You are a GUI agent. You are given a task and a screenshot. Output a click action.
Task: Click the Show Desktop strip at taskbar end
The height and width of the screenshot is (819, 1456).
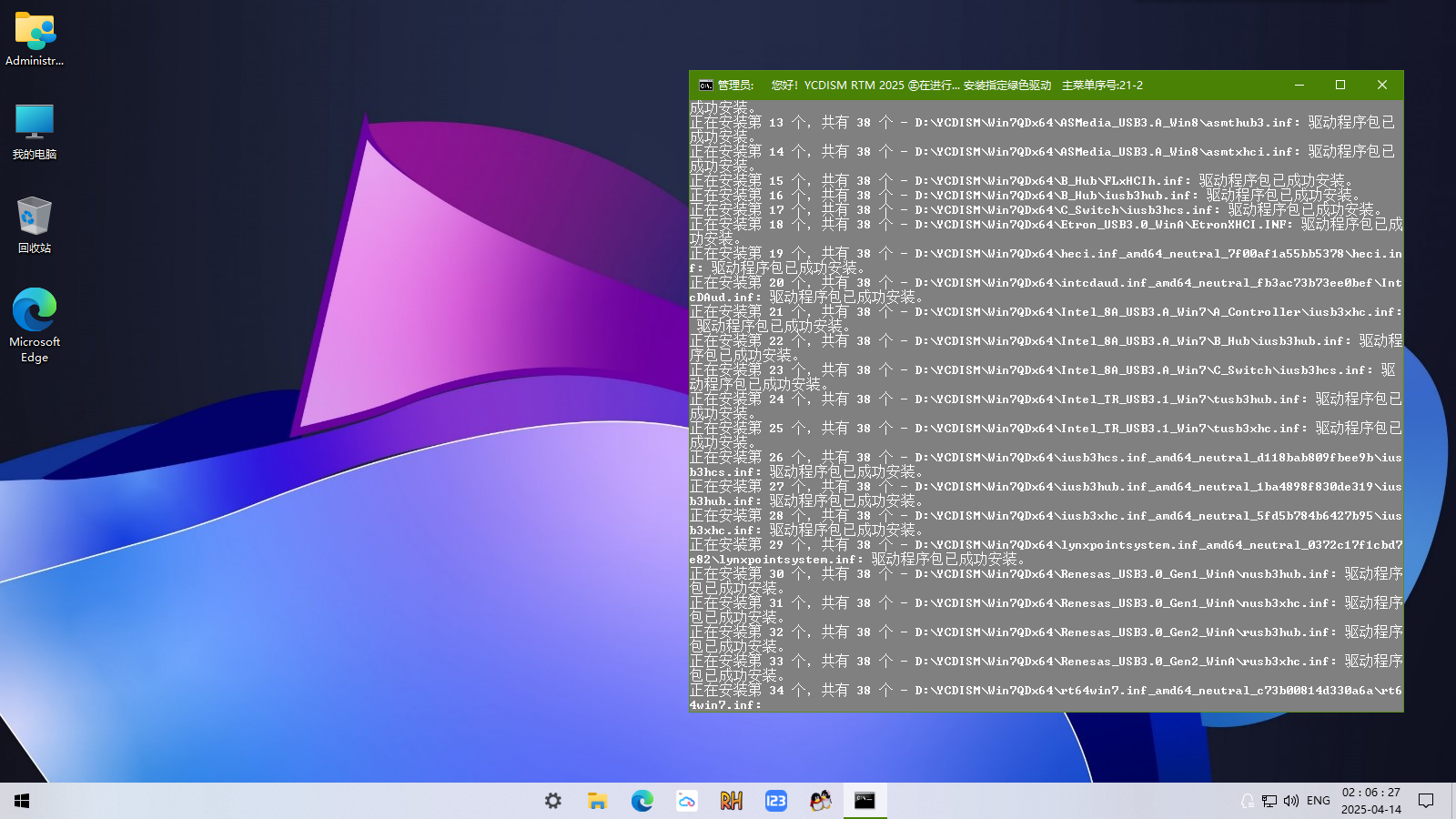[x=1453, y=801]
